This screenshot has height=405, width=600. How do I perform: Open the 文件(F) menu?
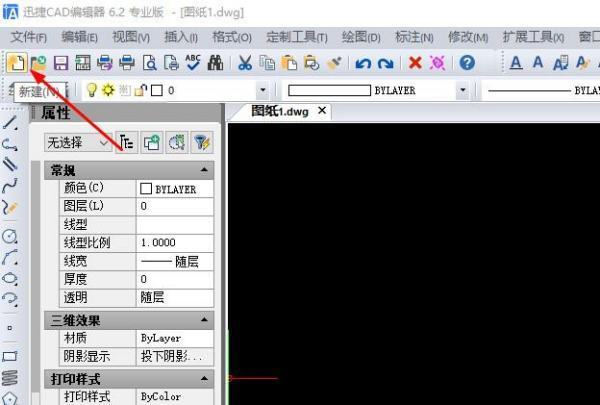29,37
